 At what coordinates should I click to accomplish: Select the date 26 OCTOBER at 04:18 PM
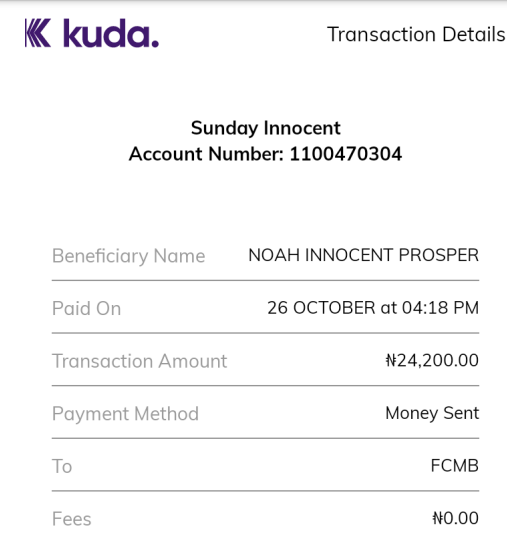[x=373, y=308]
